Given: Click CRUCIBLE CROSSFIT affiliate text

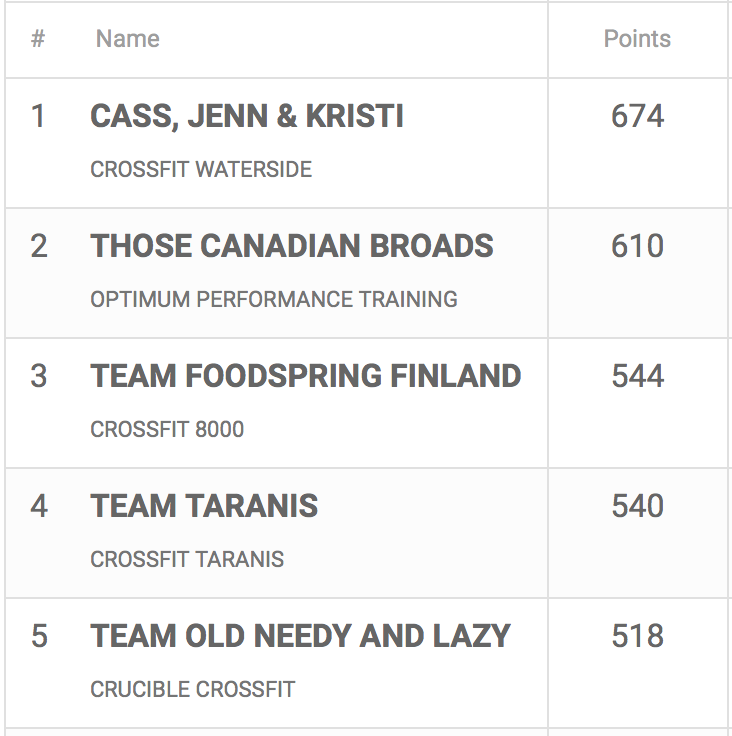Looking at the screenshot, I should 193,689.
